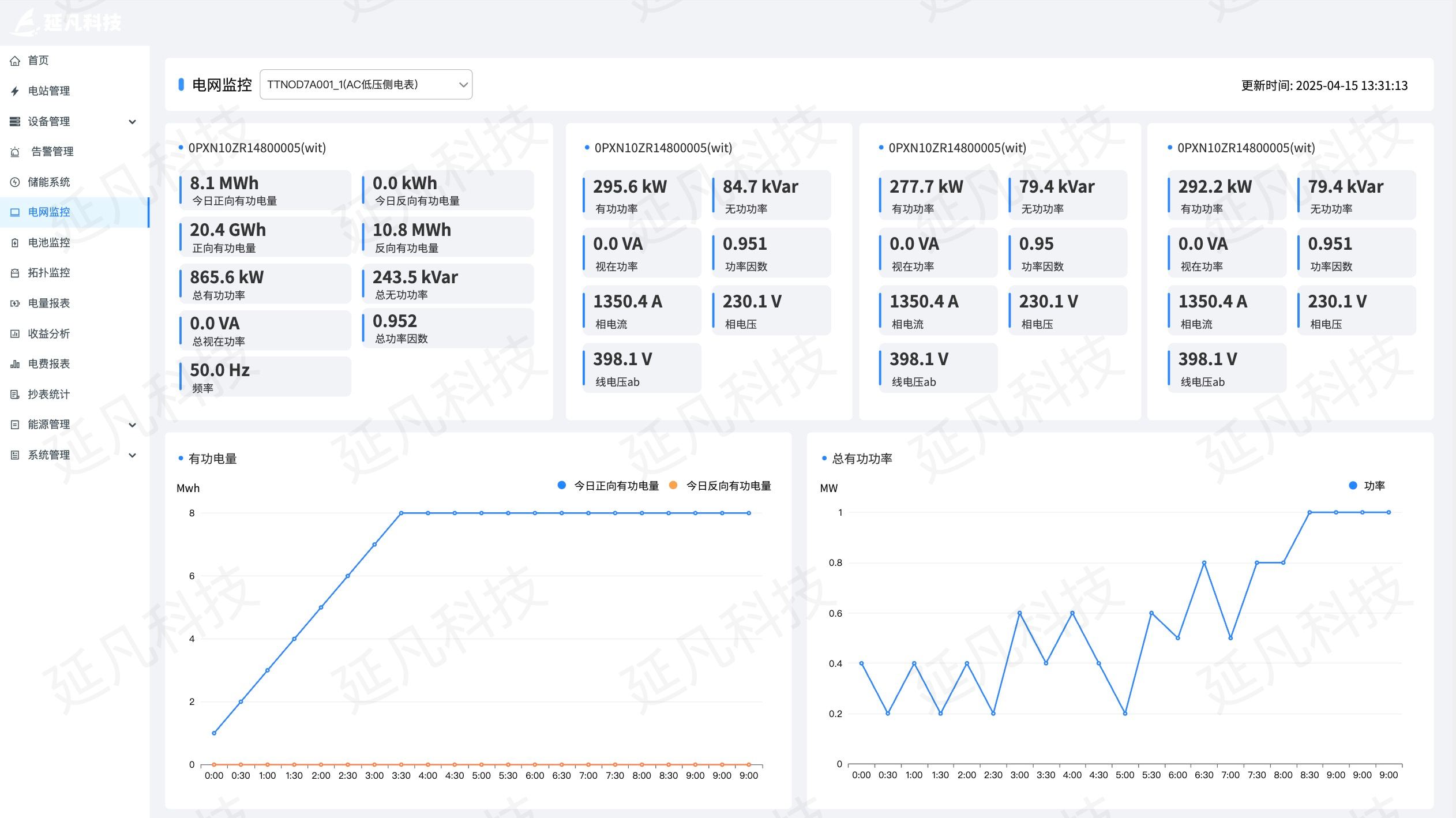The image size is (1456, 818).
Task: Click the orange 今日反向有功电量 legend dot
Action: 673,485
